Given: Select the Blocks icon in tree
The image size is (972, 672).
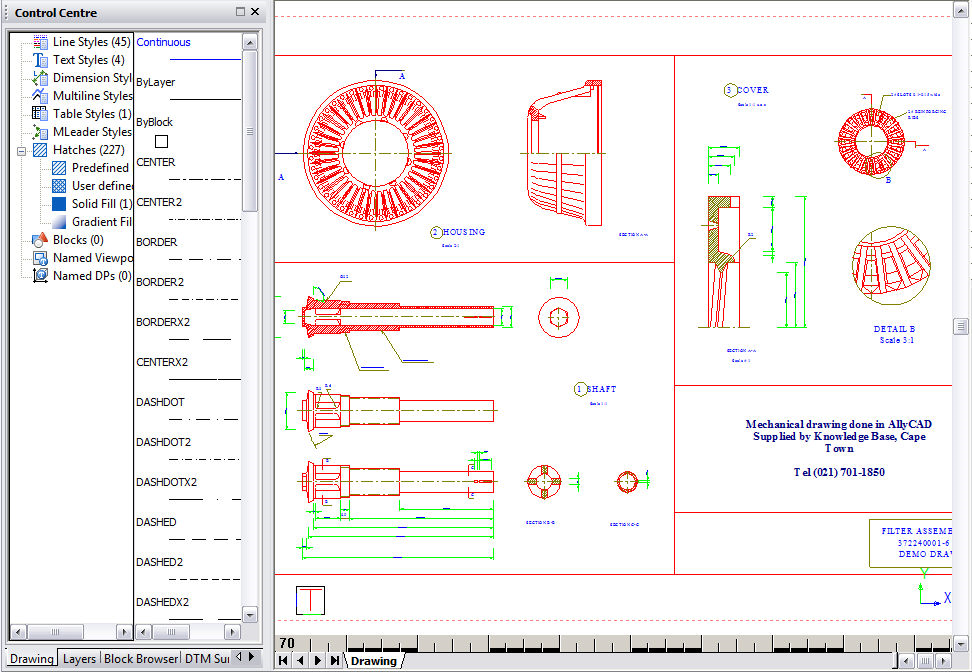Looking at the screenshot, I should pyautogui.click(x=40, y=240).
